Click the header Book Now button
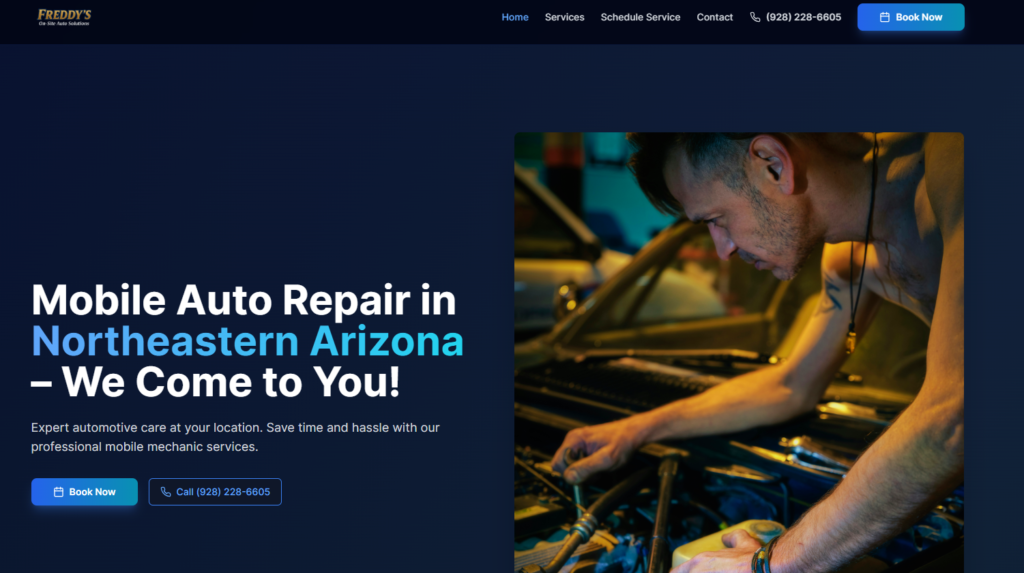Viewport: 1024px width, 573px height. [910, 17]
